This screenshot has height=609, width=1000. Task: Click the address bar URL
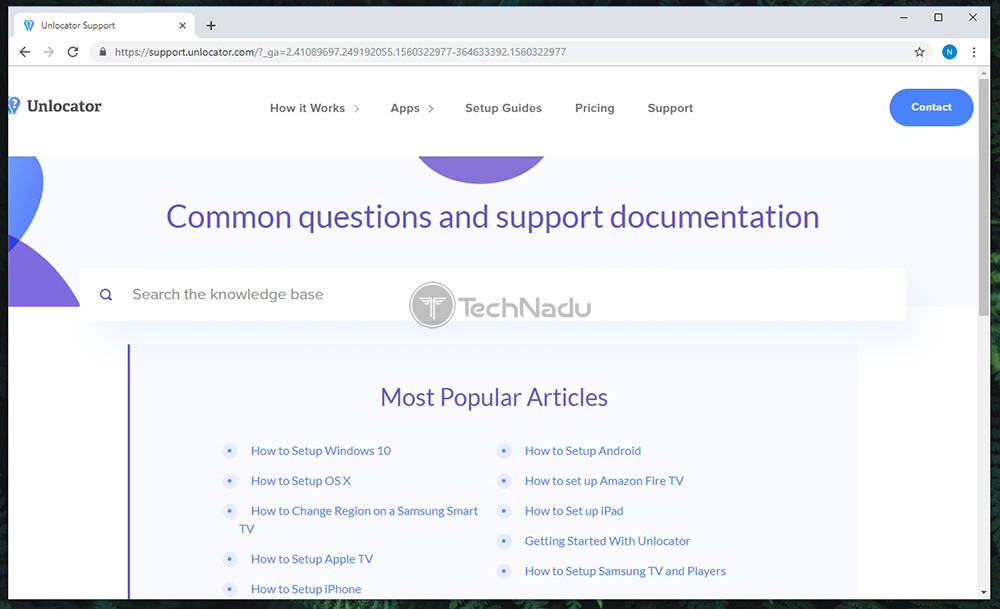tap(340, 52)
